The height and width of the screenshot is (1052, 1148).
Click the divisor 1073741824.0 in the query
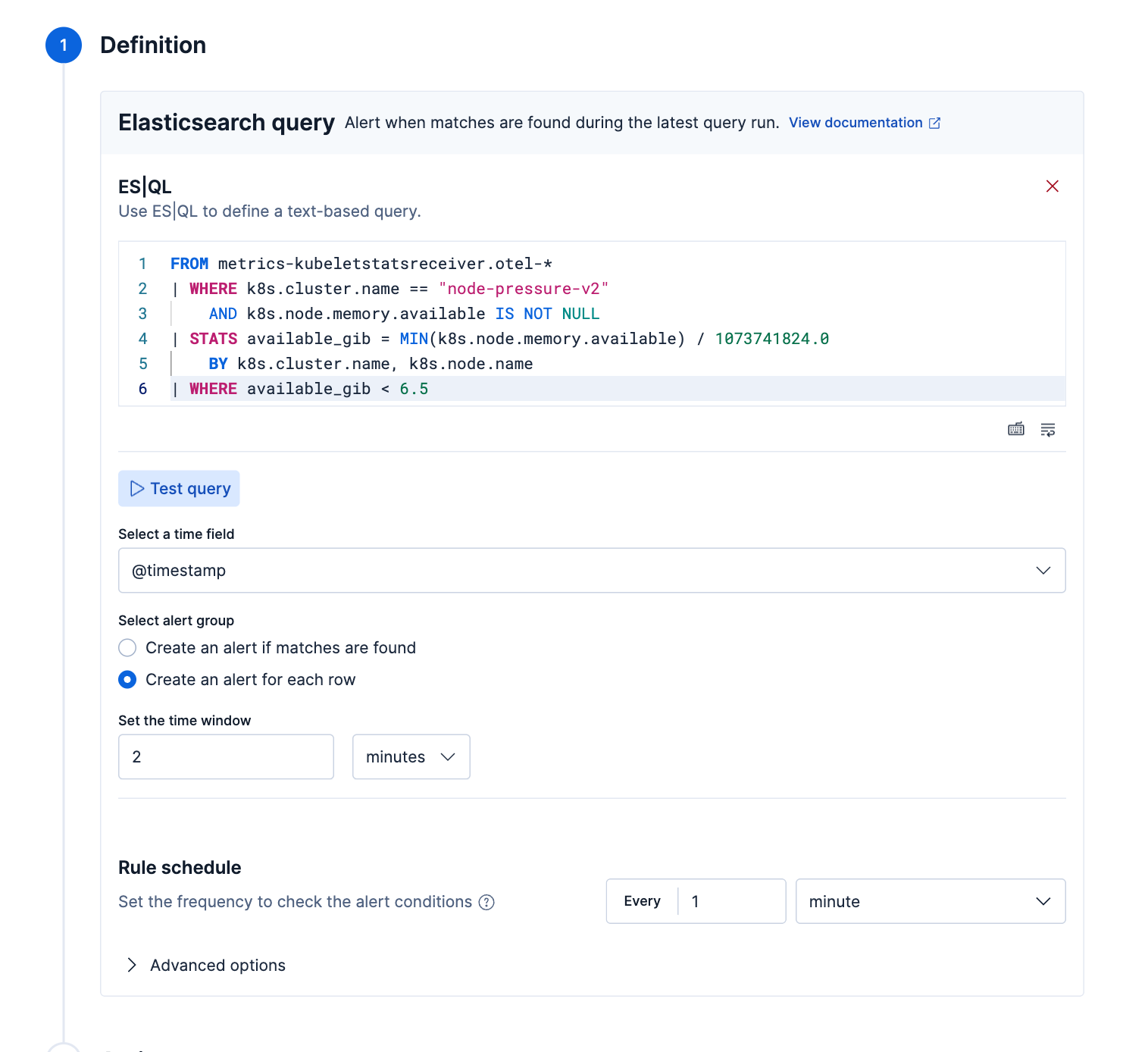[772, 339]
